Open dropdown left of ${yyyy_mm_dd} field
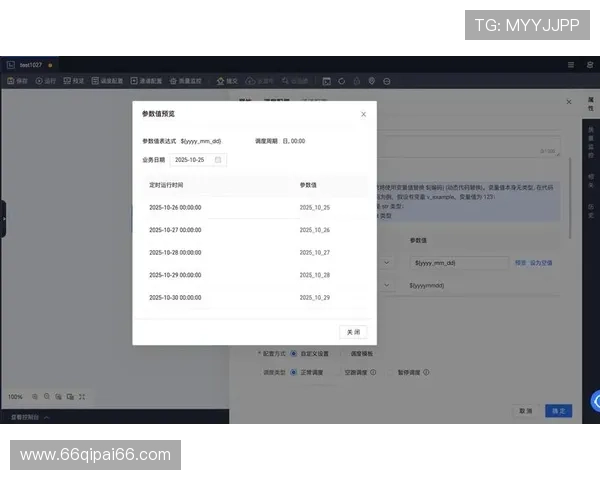Screen dimensions: 600x480 [386, 263]
